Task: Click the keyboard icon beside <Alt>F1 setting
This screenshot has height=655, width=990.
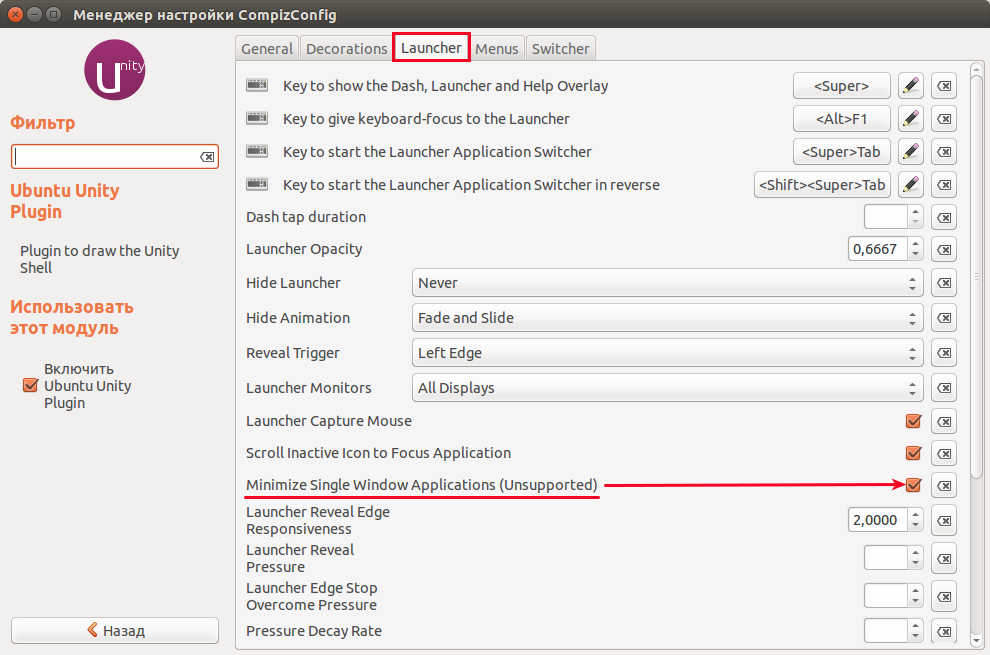Action: click(x=257, y=118)
